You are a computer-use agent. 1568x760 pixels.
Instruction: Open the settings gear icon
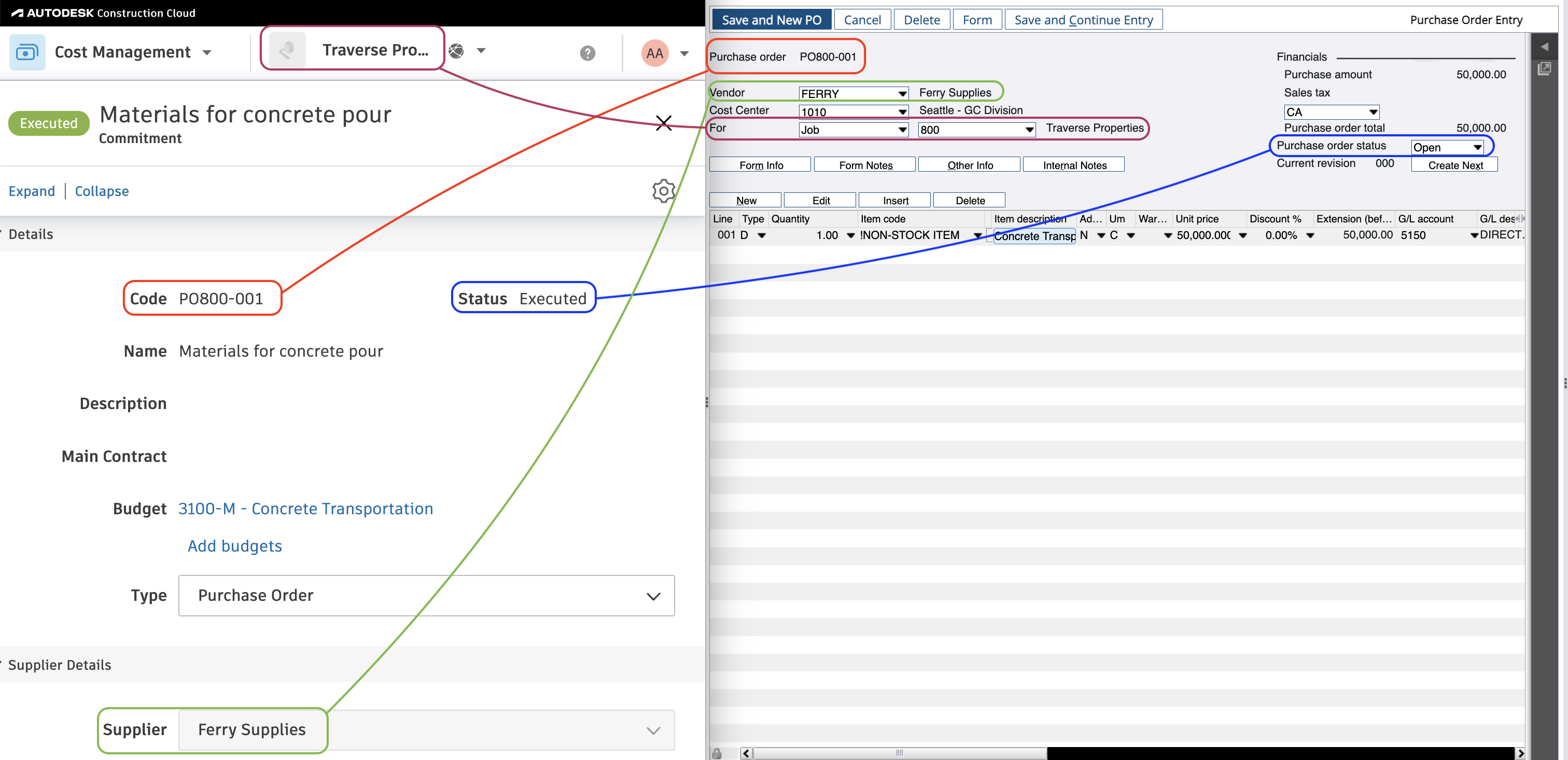click(663, 191)
